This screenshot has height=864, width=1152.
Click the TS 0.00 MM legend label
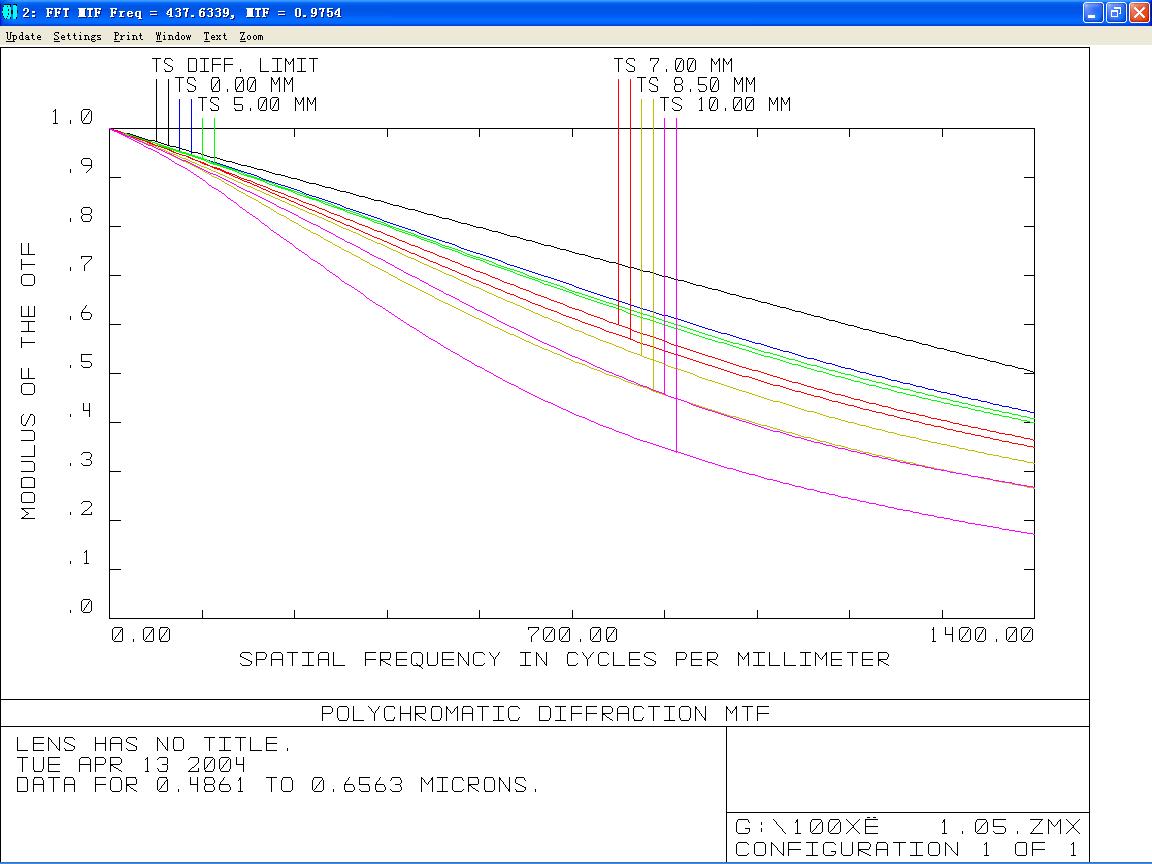point(234,85)
